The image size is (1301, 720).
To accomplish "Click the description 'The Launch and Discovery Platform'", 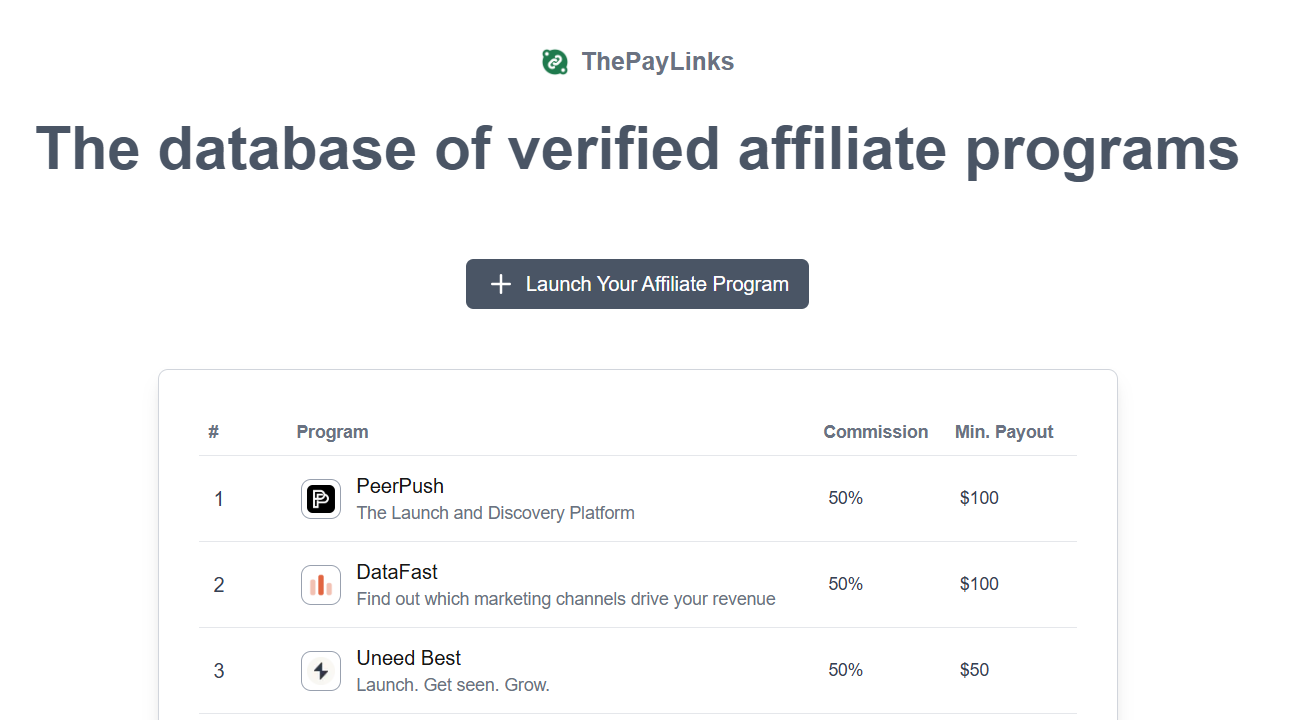I will click(495, 513).
